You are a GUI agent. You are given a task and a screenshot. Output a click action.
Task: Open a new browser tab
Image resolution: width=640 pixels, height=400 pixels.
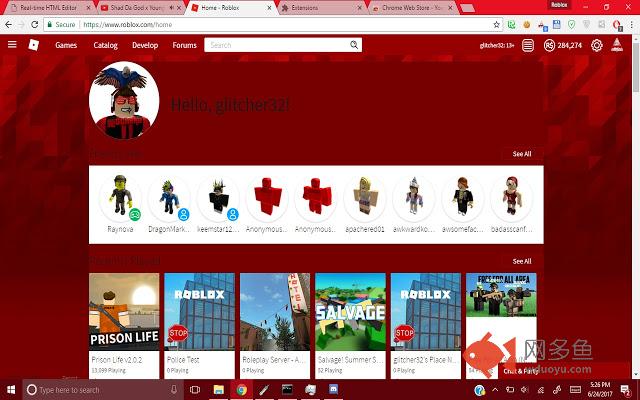point(468,8)
